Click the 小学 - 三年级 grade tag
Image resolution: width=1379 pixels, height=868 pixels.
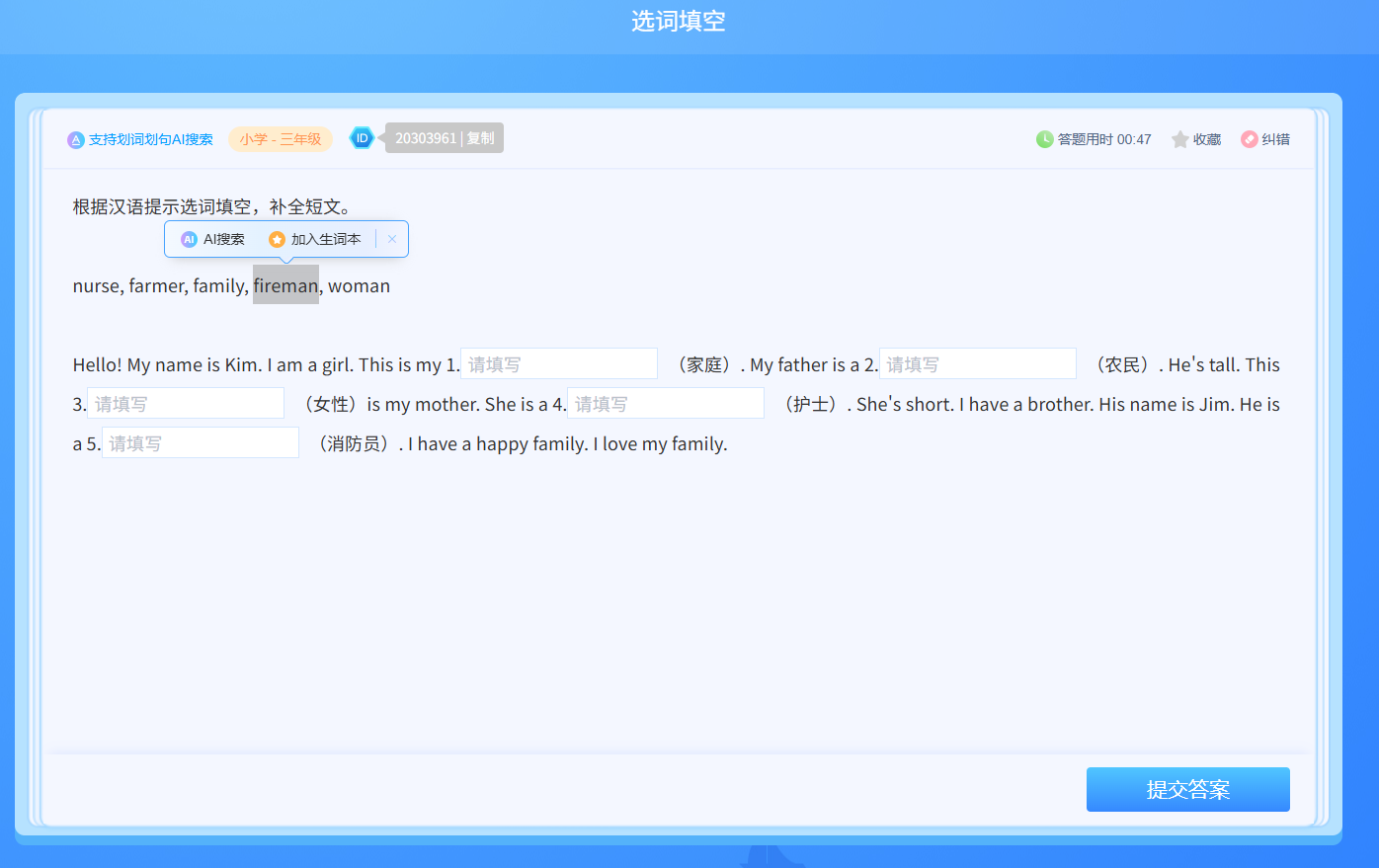pyautogui.click(x=281, y=139)
